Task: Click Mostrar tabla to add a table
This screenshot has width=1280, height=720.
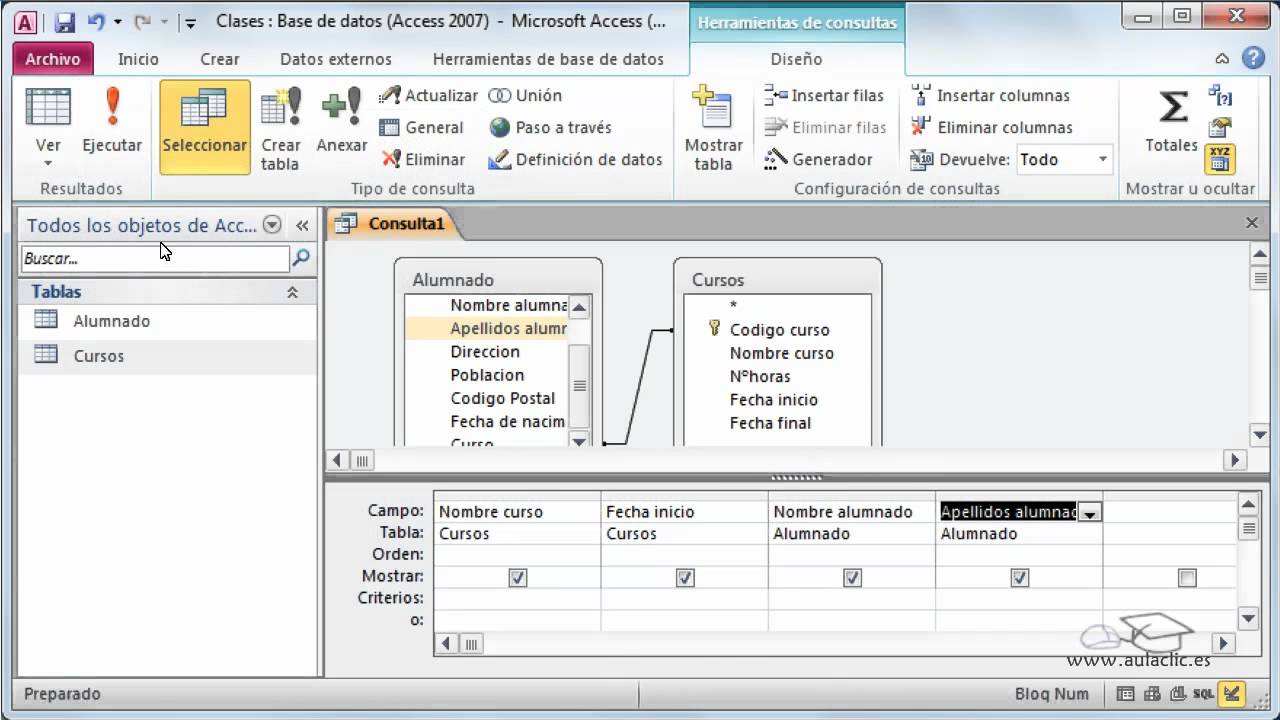Action: [712, 127]
